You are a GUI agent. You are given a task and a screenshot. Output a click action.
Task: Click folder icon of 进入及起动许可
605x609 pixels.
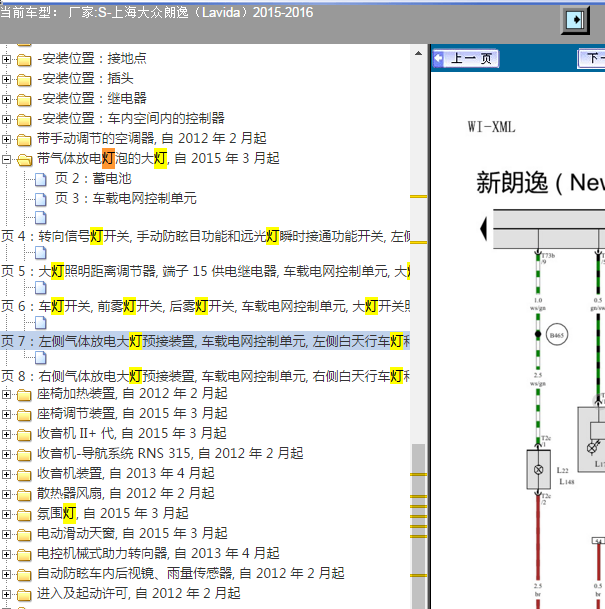[24, 595]
